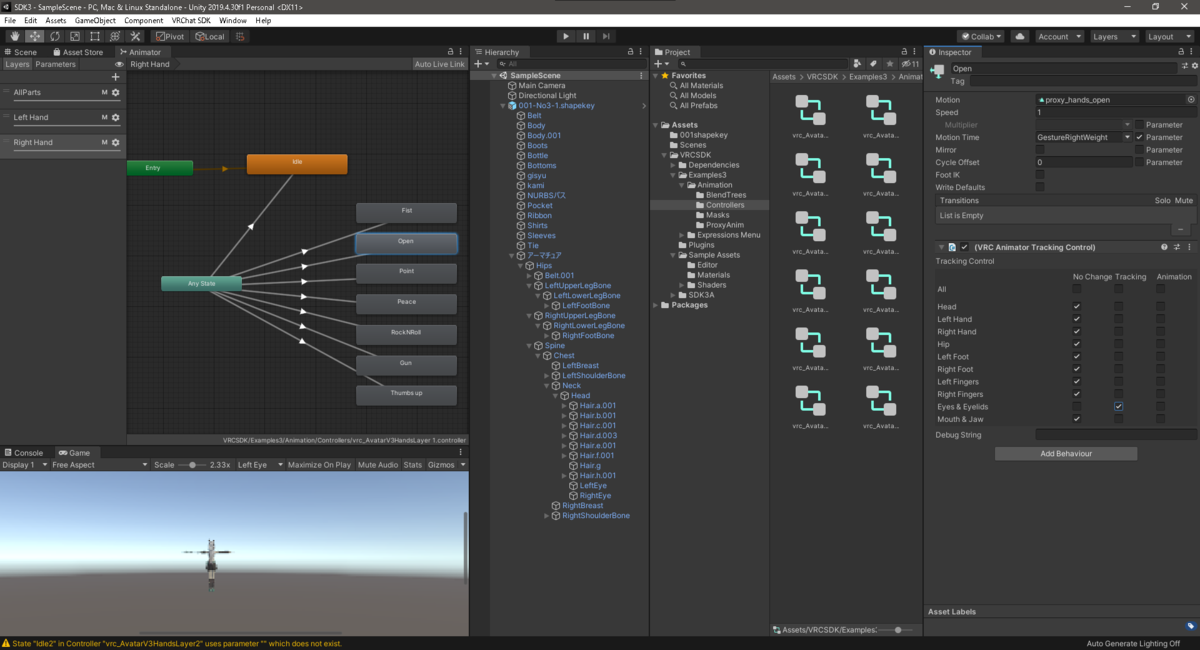Toggle grid snapping icon next to Local

(x=241, y=36)
